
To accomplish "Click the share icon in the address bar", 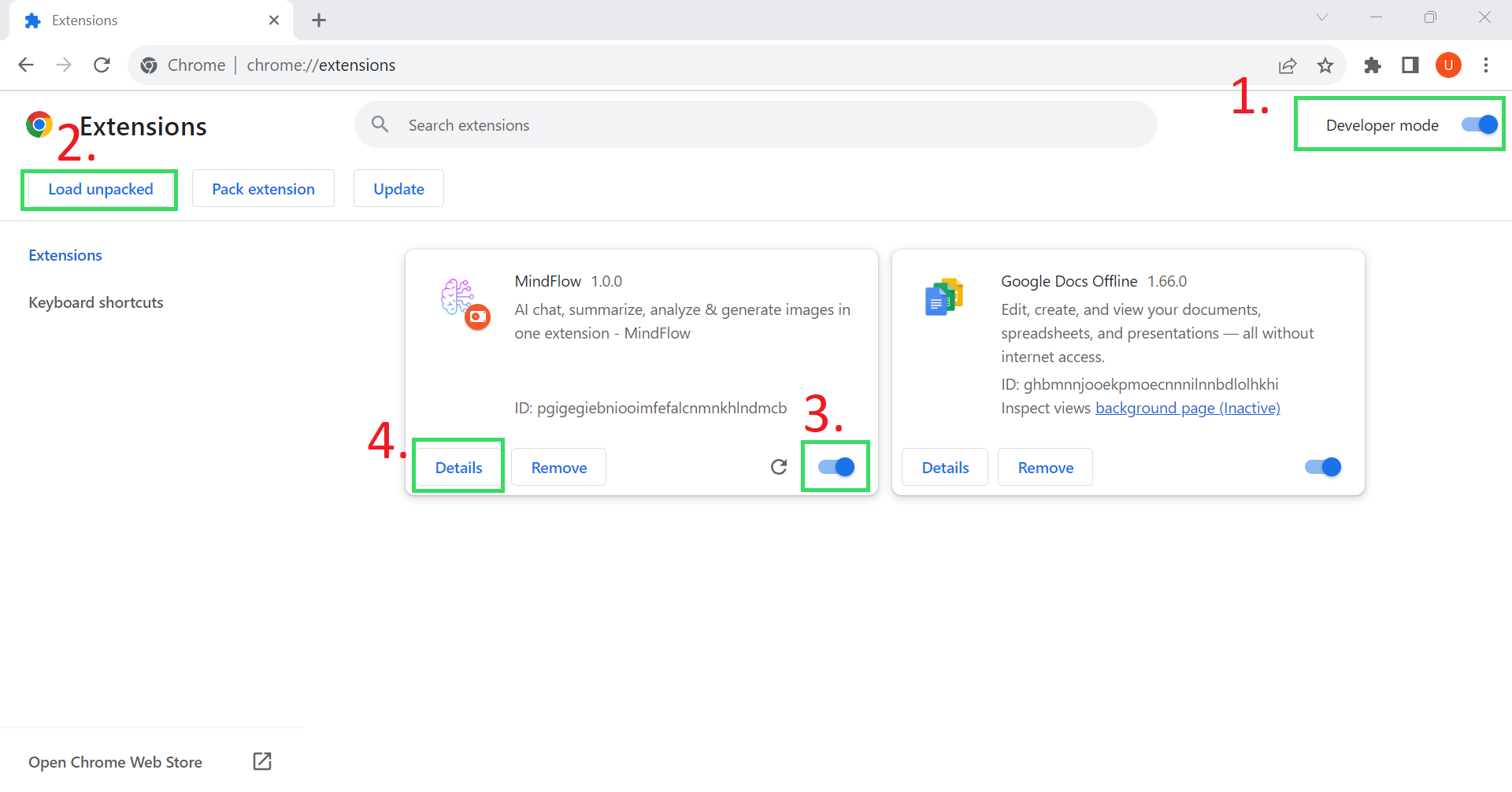I will click(1288, 65).
